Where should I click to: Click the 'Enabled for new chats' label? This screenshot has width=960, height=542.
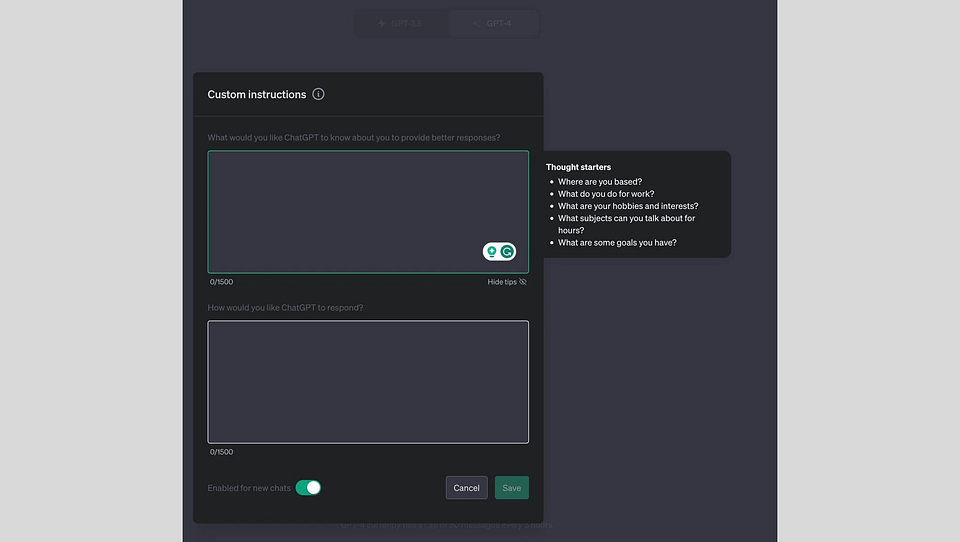[249, 488]
